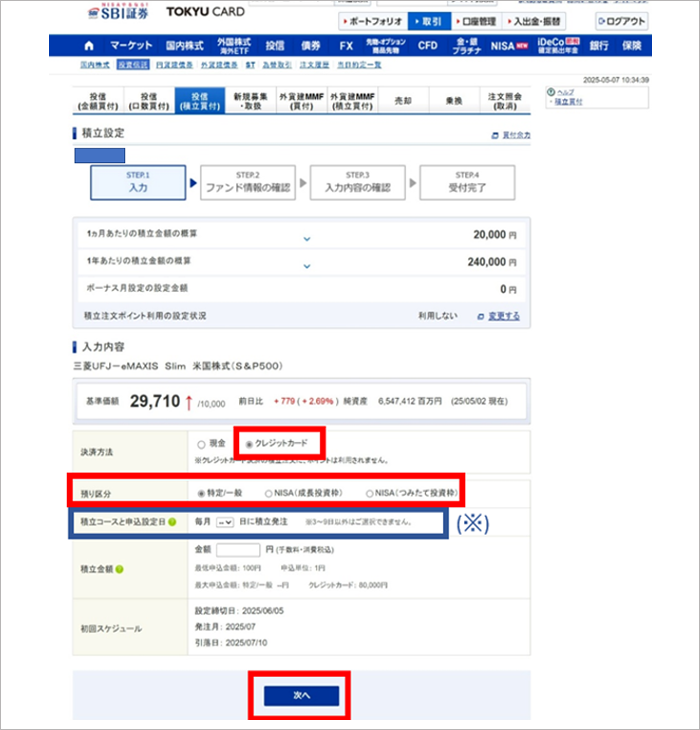Expand 1年あたりの積立金額 details chevron

[307, 265]
